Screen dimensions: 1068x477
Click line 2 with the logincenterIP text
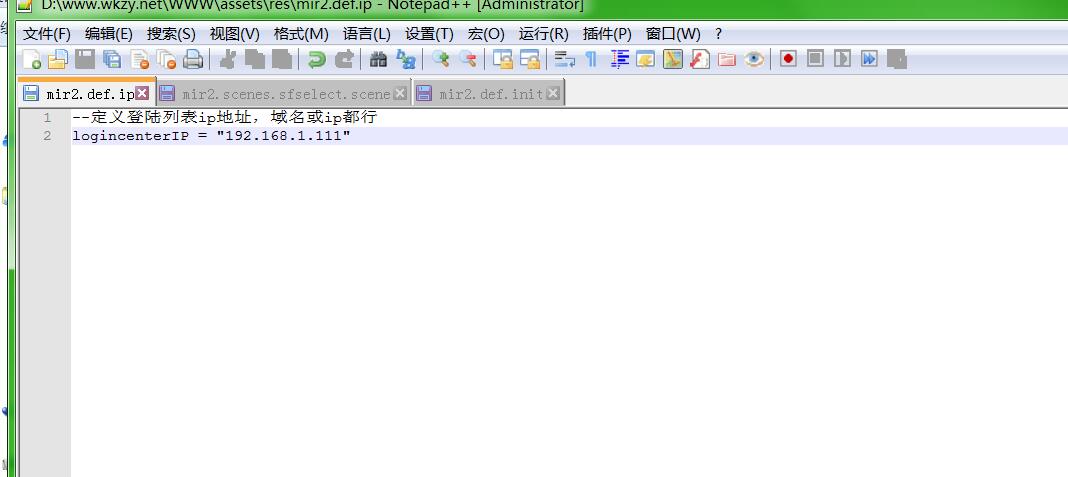[211, 136]
